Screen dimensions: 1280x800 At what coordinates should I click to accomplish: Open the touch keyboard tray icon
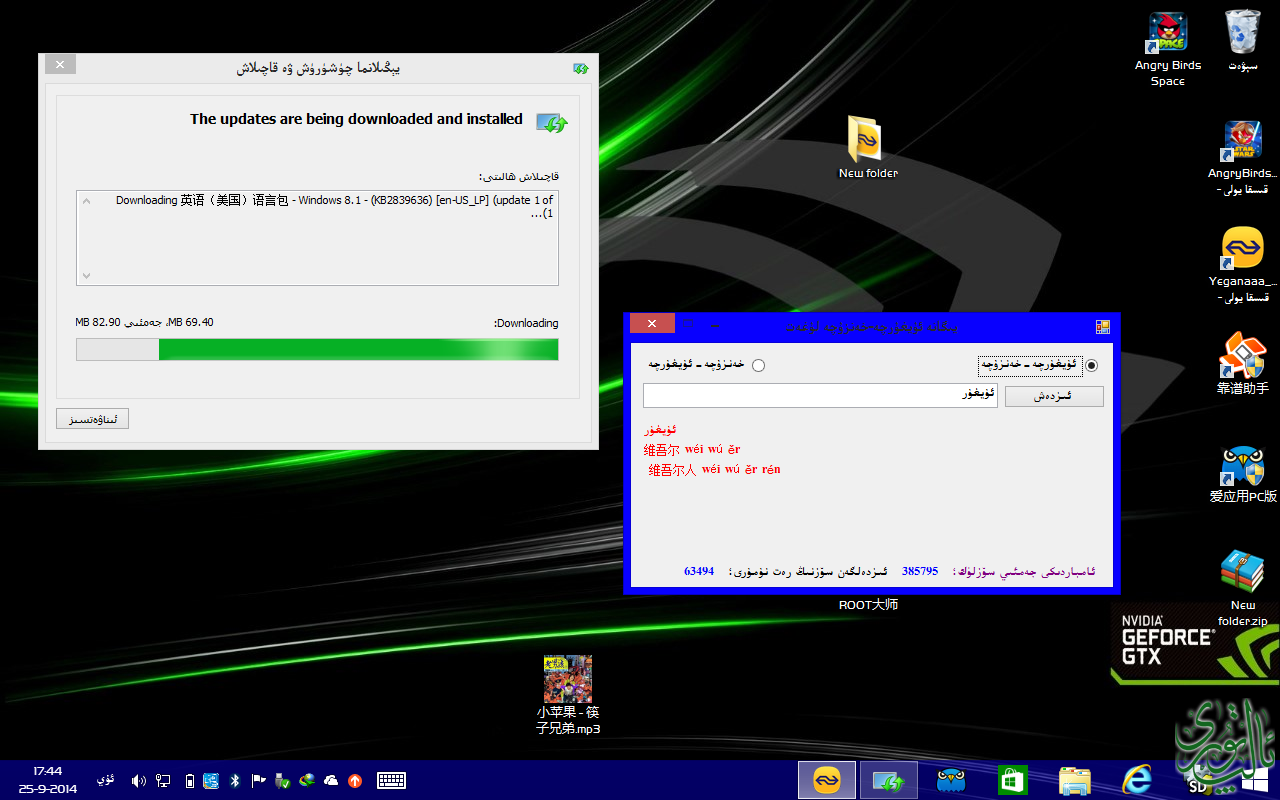[391, 780]
